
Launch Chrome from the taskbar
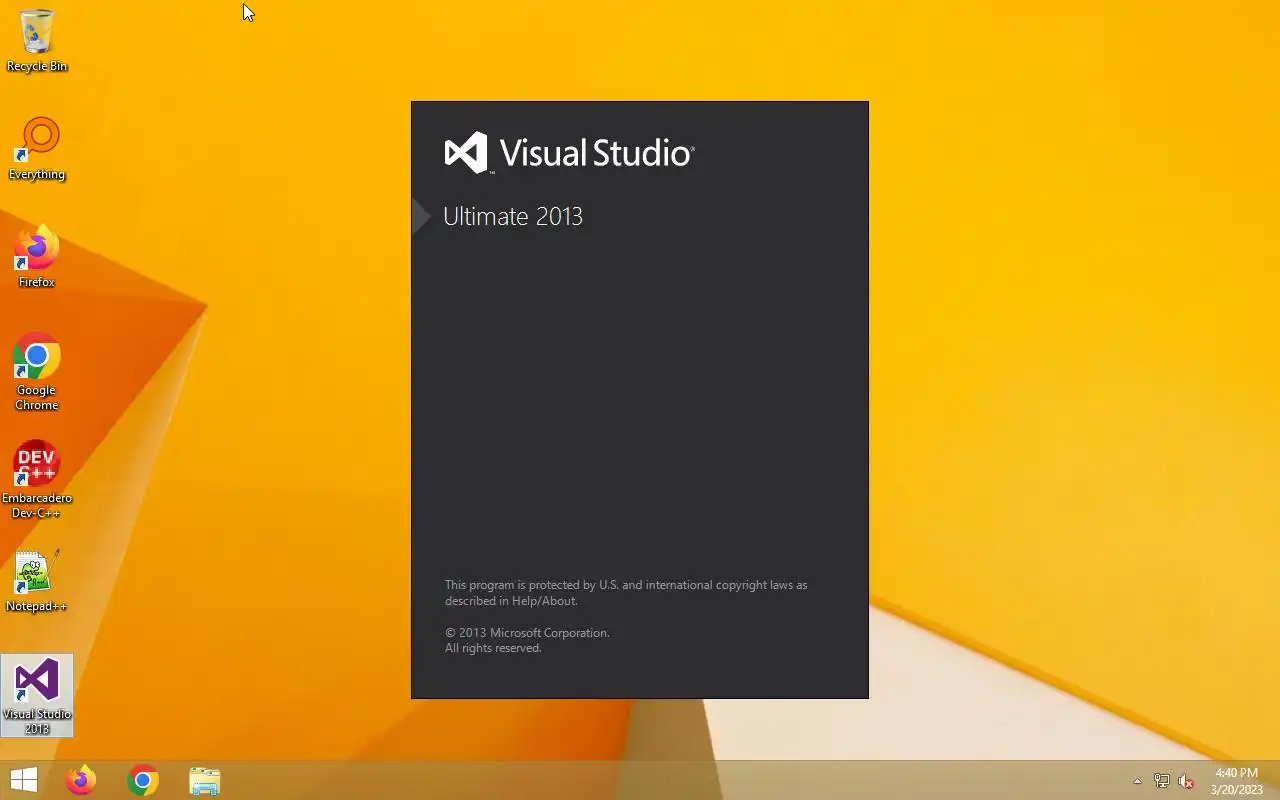143,780
